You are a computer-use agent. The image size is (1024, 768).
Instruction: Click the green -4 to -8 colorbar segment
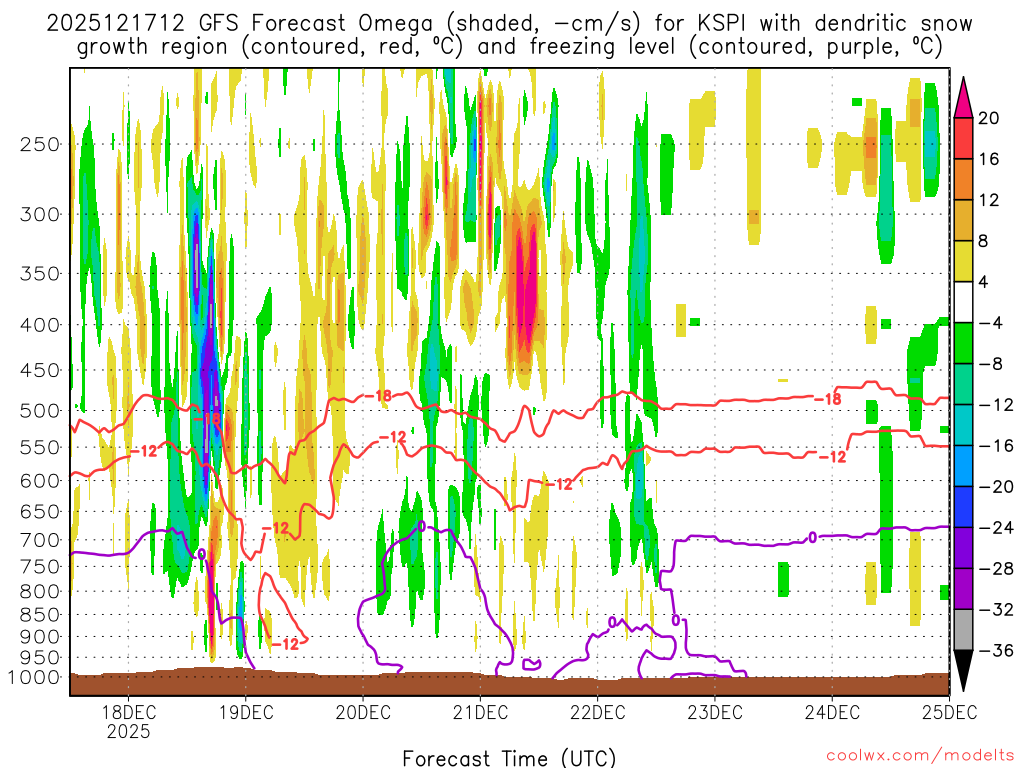click(x=963, y=343)
